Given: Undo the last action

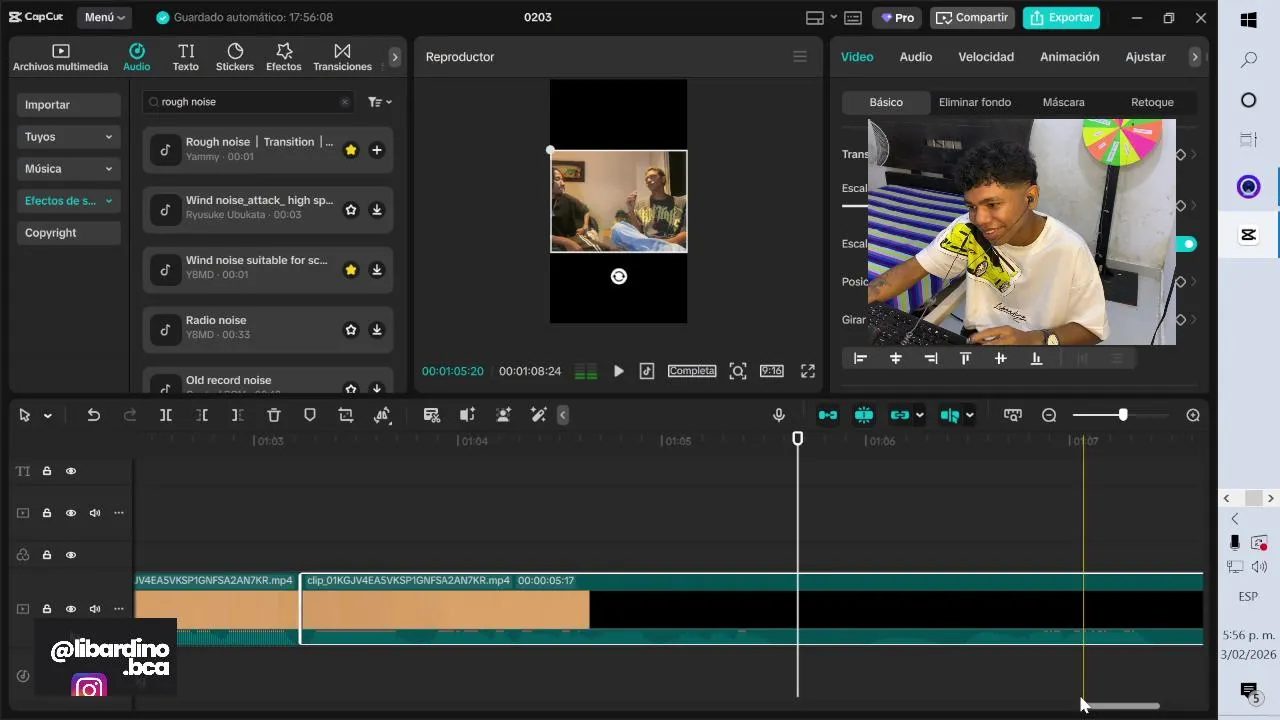Looking at the screenshot, I should (x=93, y=415).
